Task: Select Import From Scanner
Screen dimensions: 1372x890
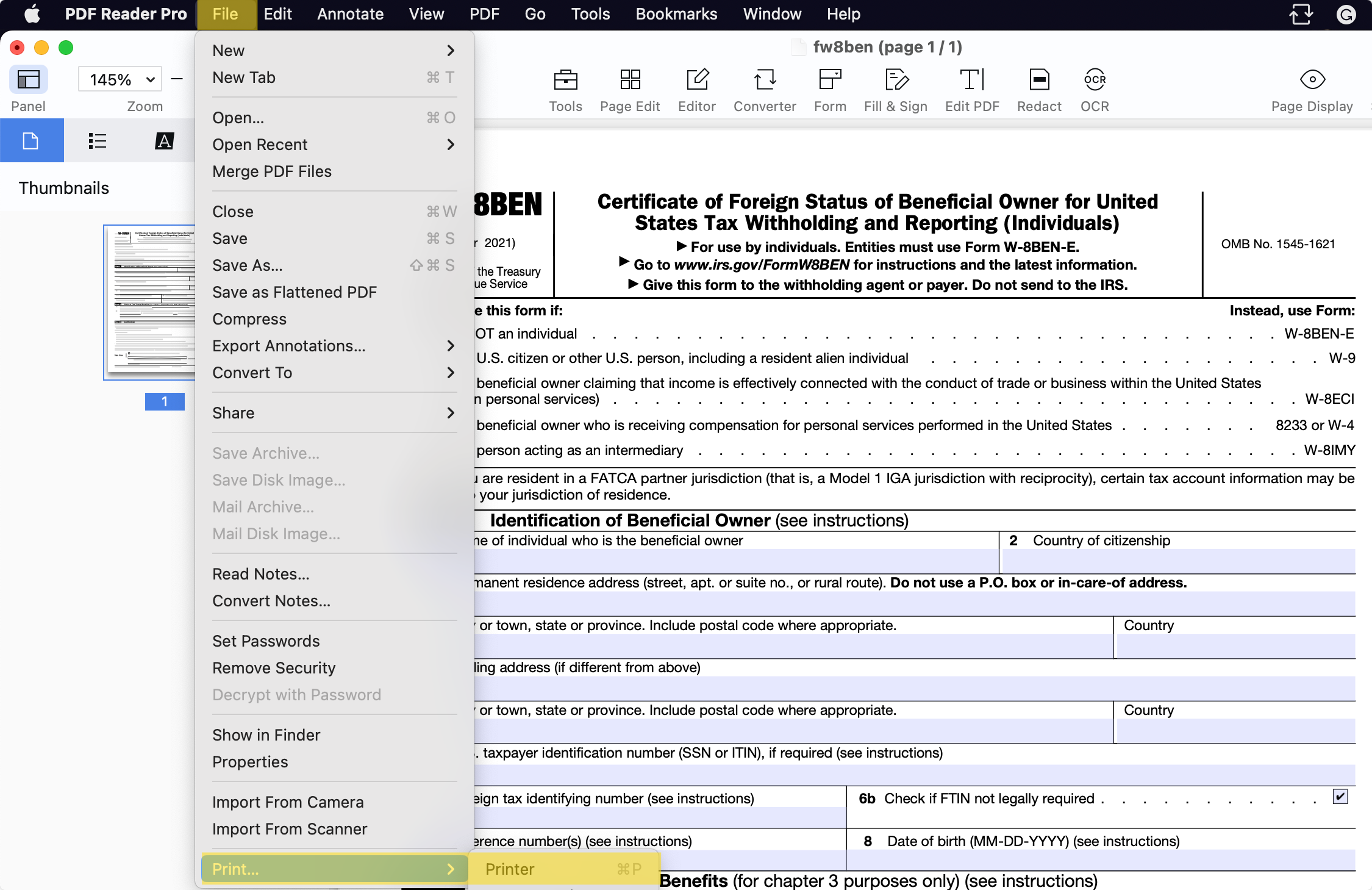Action: [x=334, y=829]
